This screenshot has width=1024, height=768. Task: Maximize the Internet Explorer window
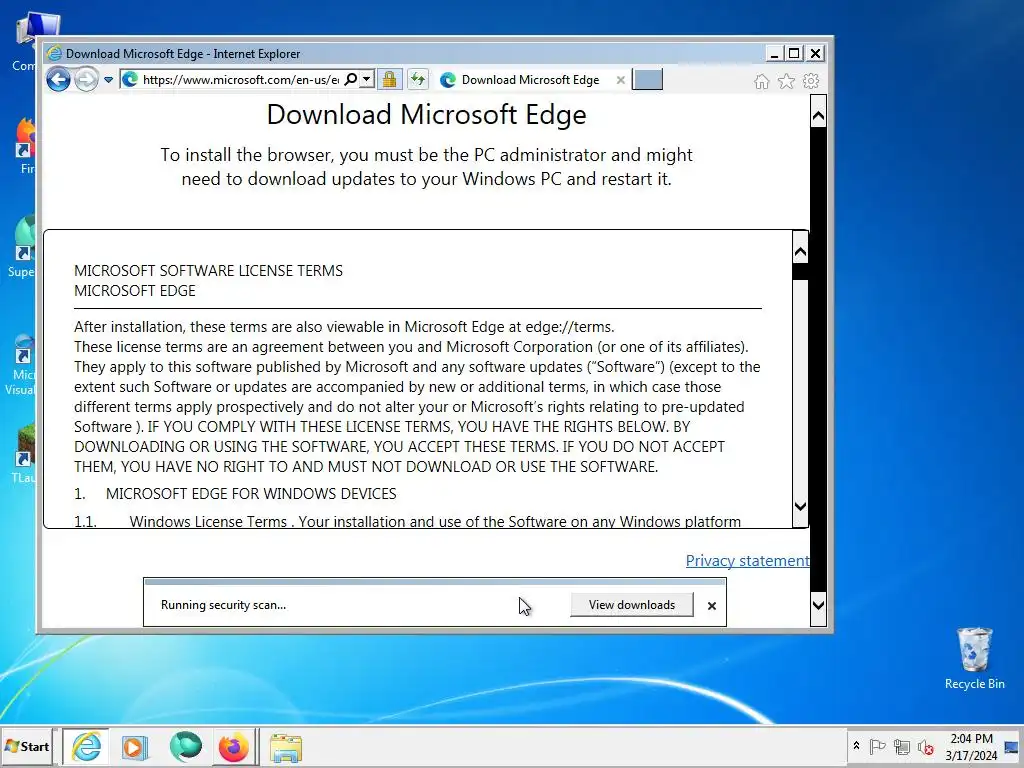794,54
